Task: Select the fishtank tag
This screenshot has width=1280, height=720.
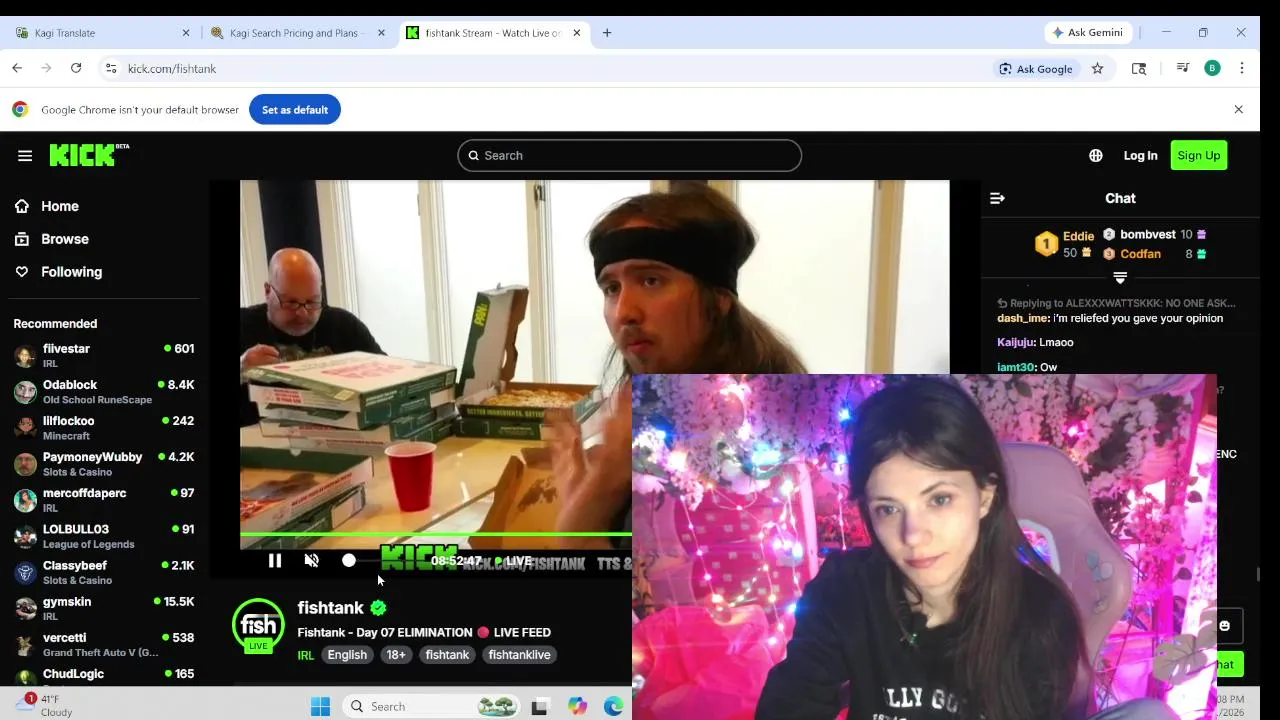Action: click(447, 655)
